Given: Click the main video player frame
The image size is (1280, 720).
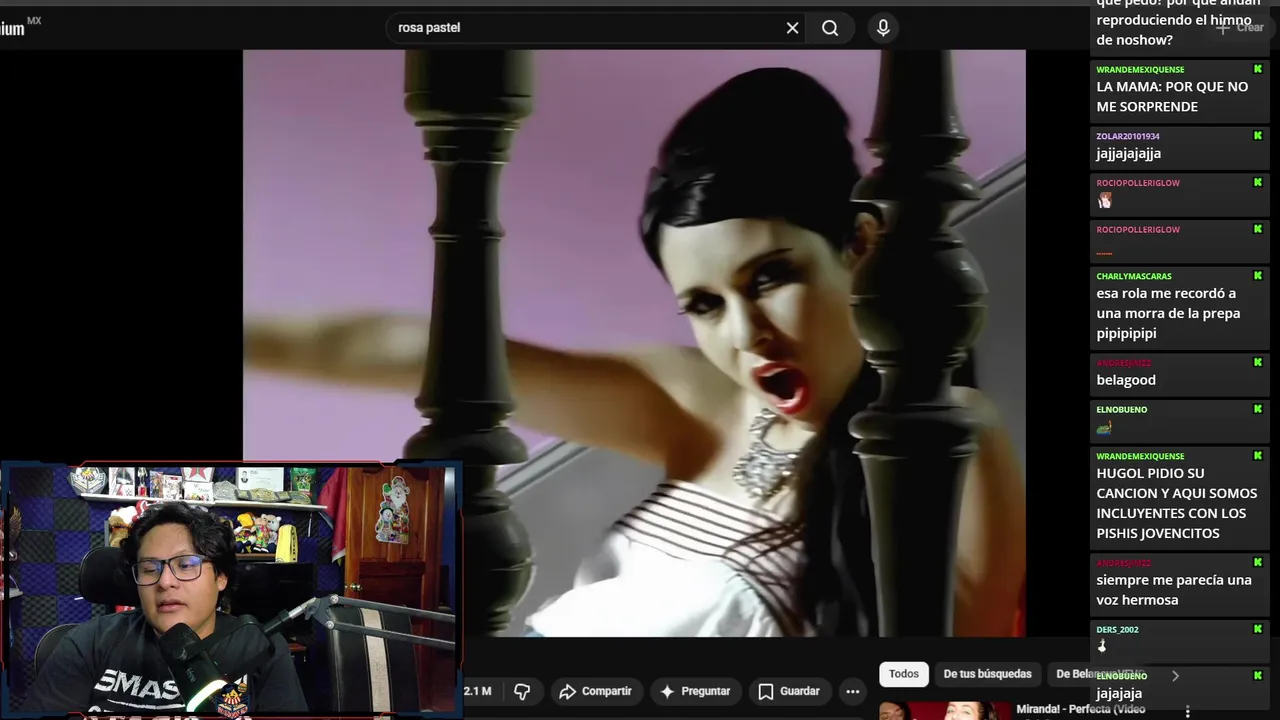Looking at the screenshot, I should click(x=634, y=343).
